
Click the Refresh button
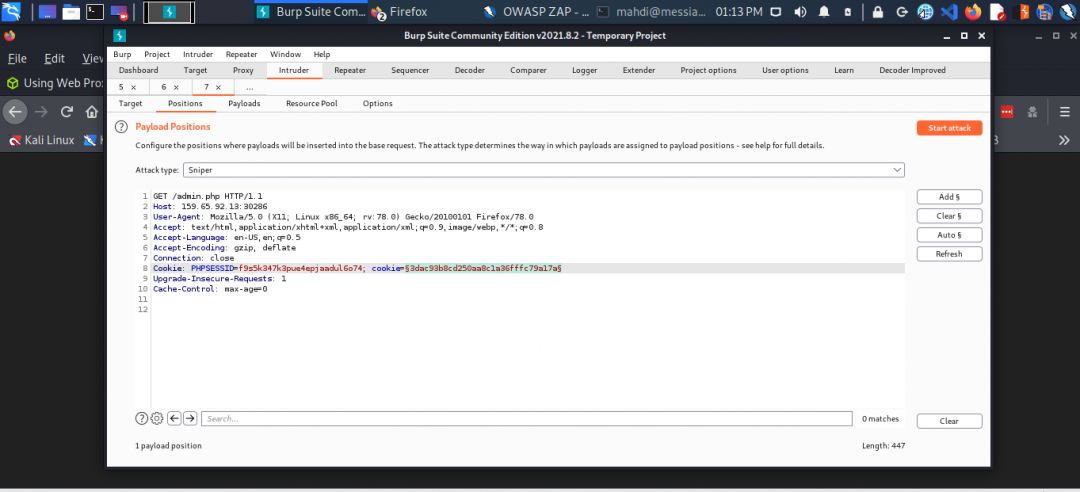click(949, 254)
